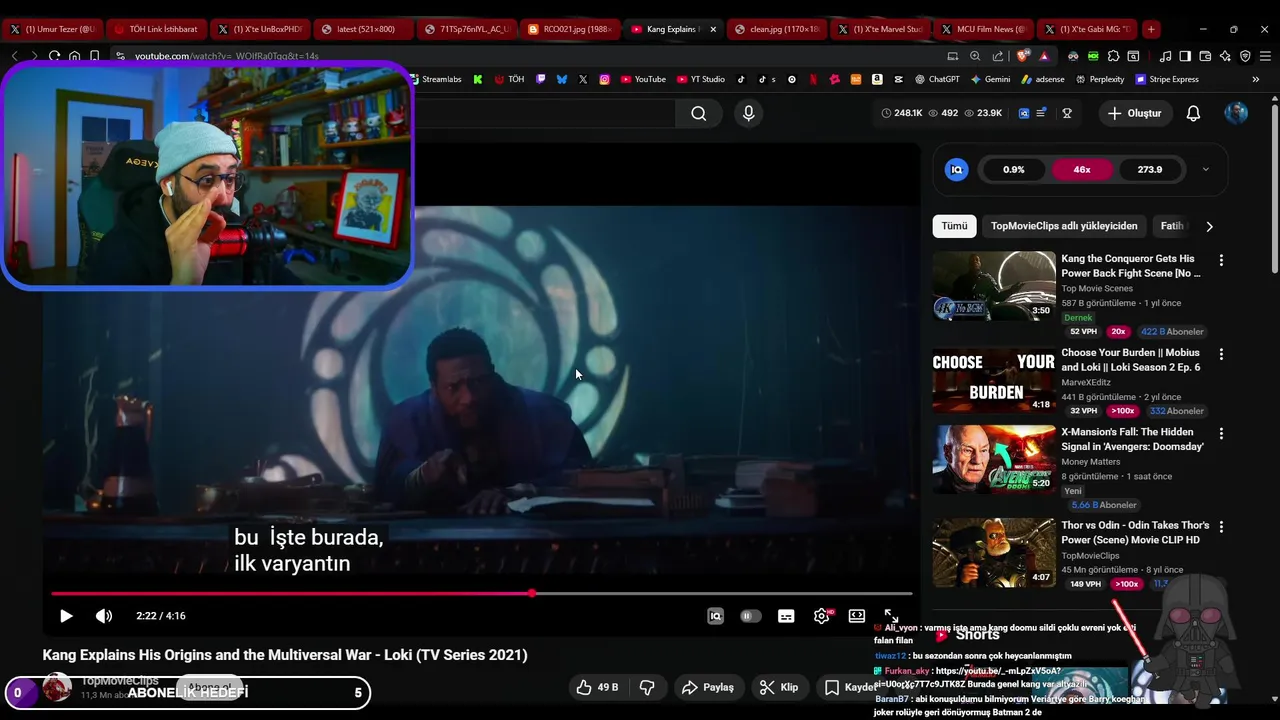Image resolution: width=1280 pixels, height=720 pixels.
Task: Open Thor vs Odin video title link
Action: [1135, 532]
